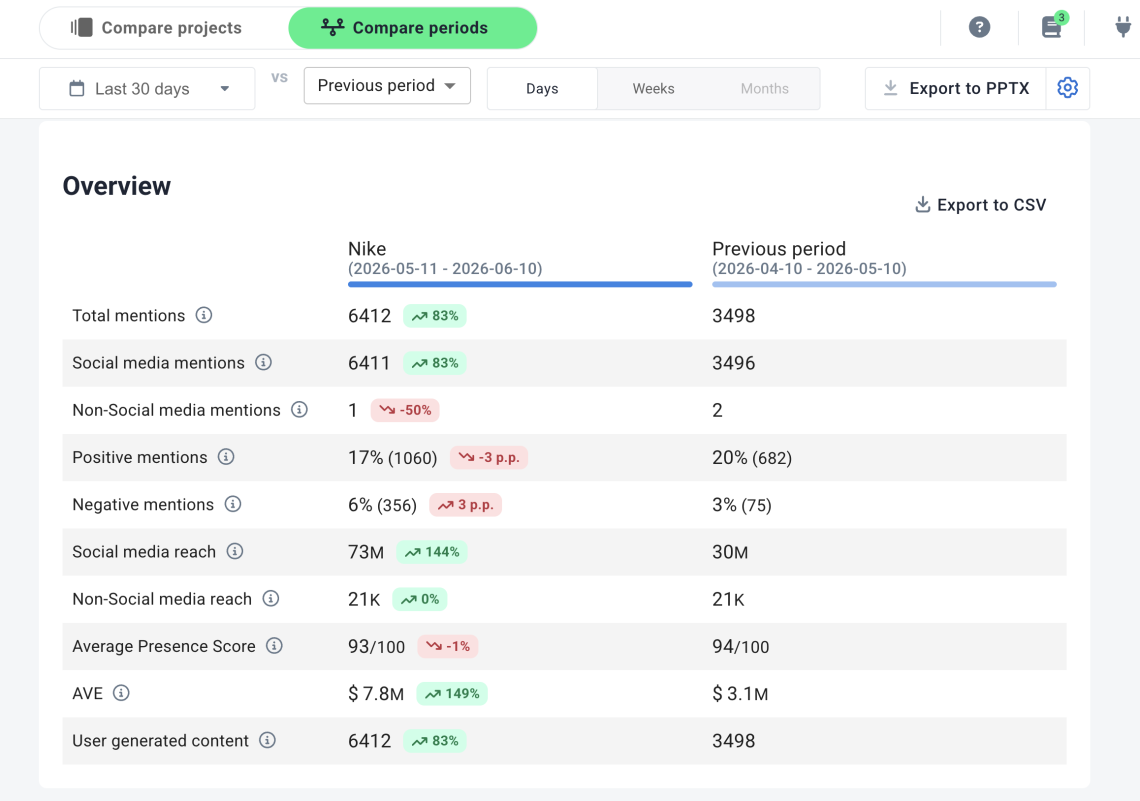Click the plug integrations icon
Screen dimensions: 1140x801
(x=1123, y=28)
